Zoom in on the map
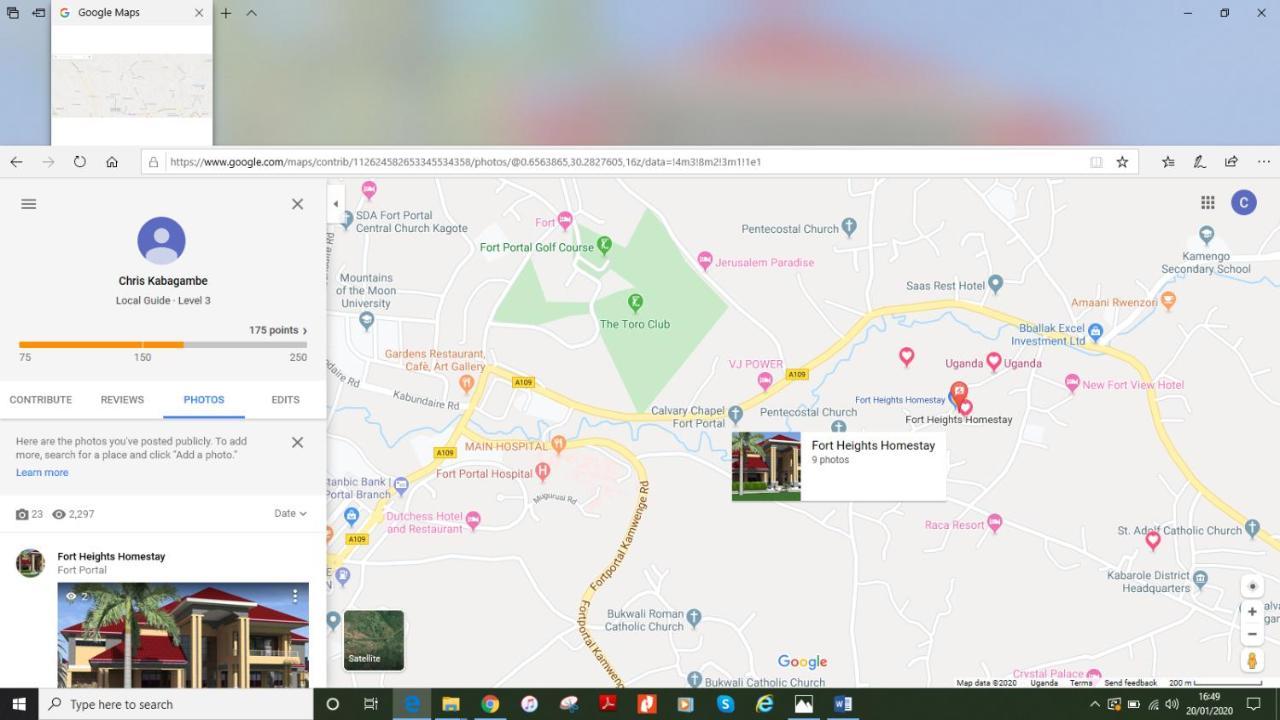 (x=1252, y=612)
